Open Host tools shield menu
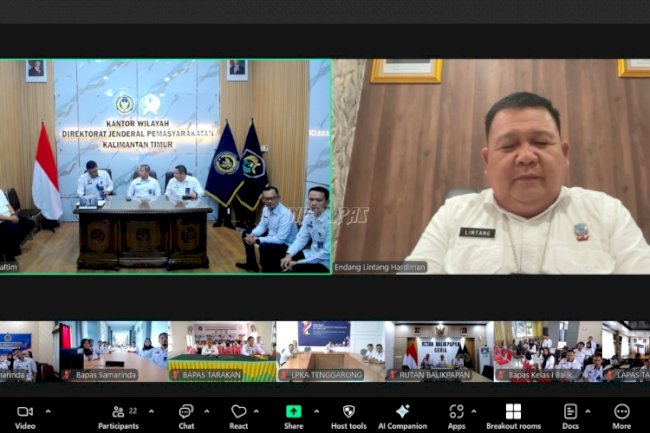This screenshot has height=433, width=650. coord(349,417)
